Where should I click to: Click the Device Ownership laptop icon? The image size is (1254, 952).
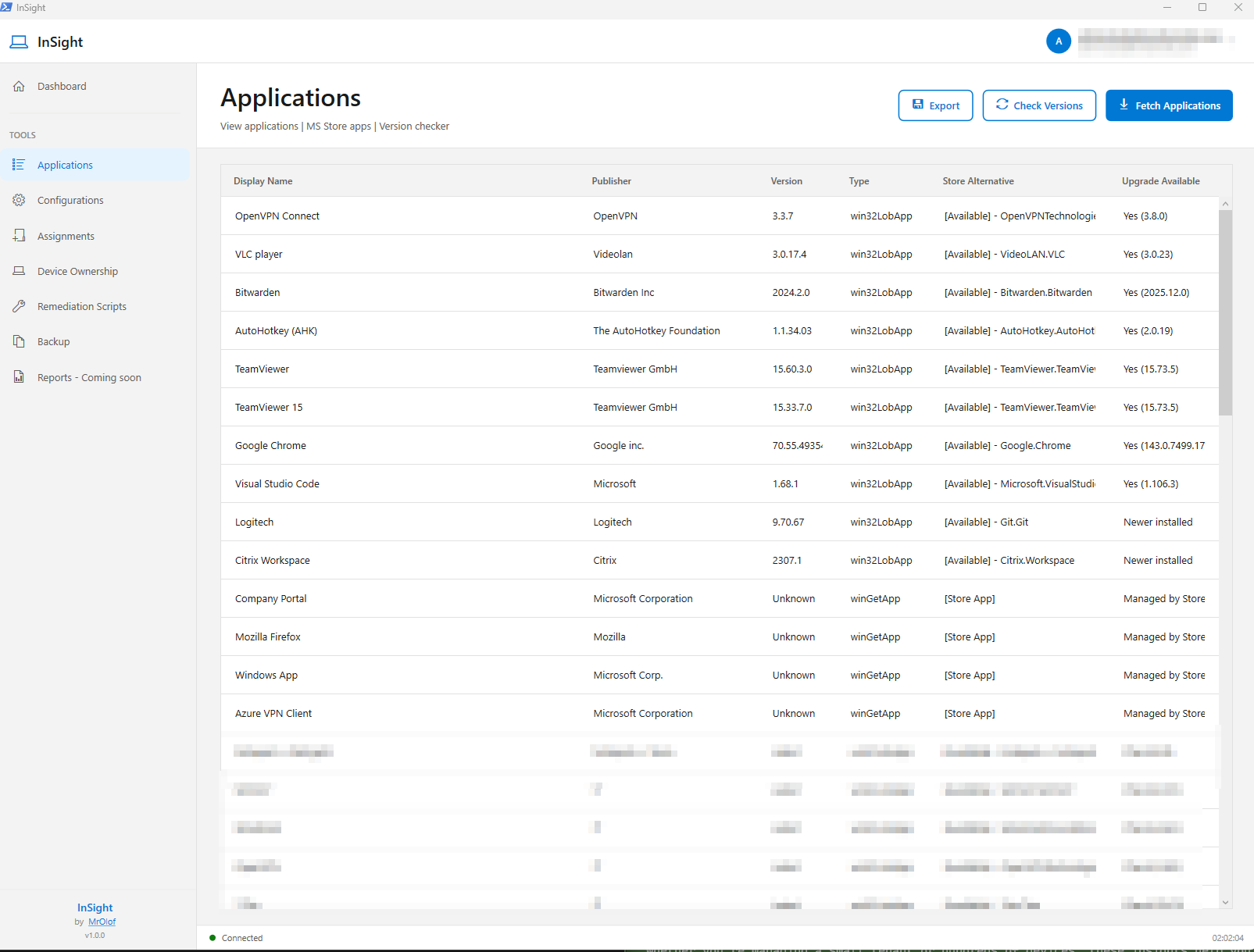(19, 271)
